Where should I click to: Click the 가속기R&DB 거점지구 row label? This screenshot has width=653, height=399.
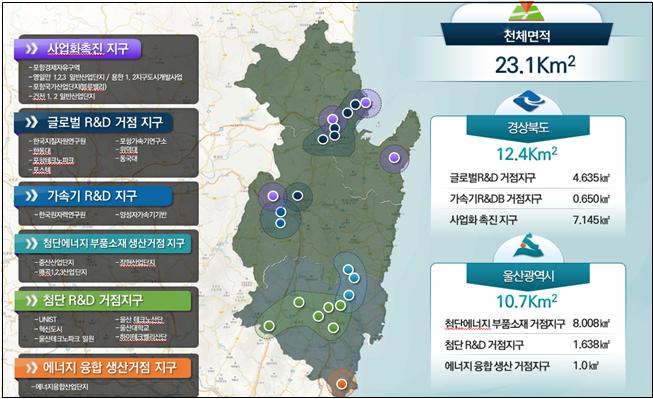click(496, 199)
